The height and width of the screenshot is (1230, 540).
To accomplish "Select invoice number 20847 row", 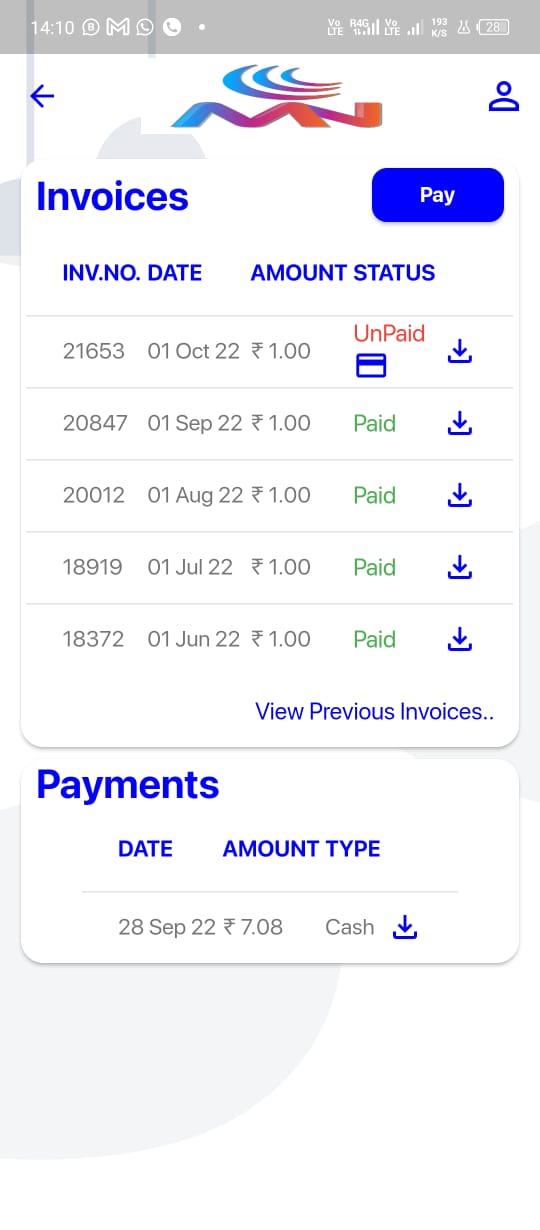I will (270, 423).
